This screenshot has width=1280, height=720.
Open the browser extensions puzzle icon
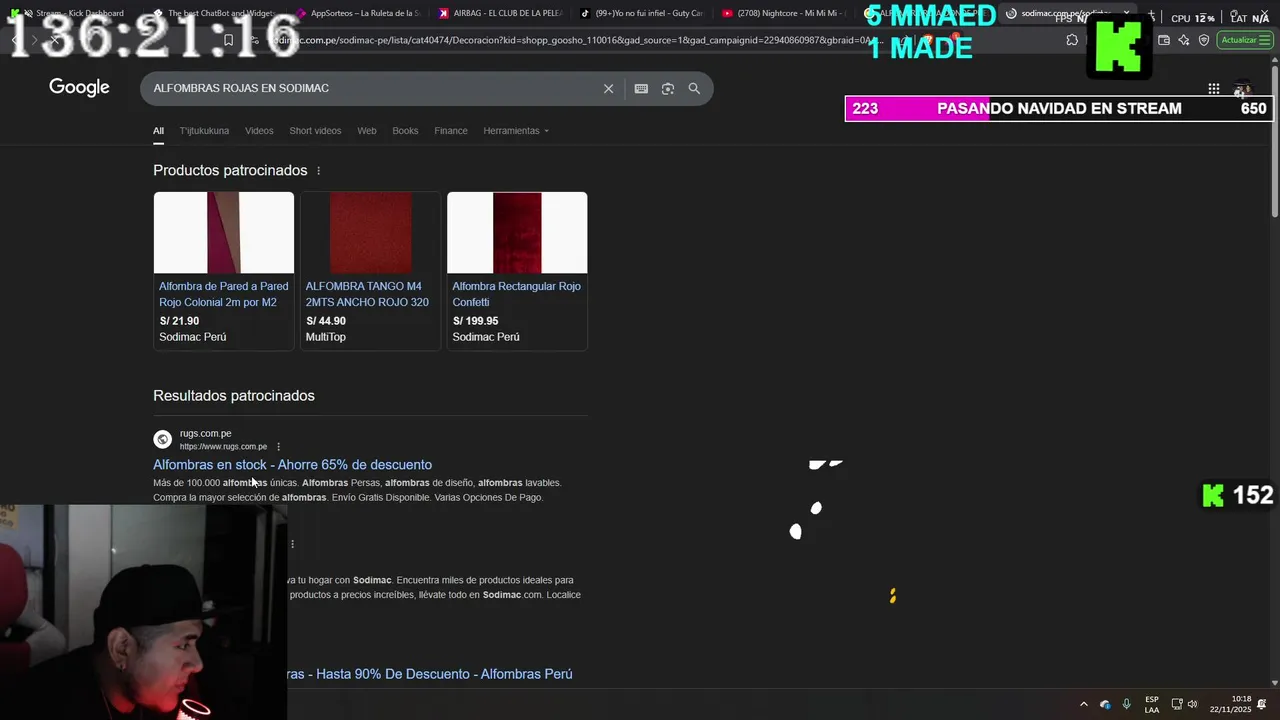tap(1072, 40)
